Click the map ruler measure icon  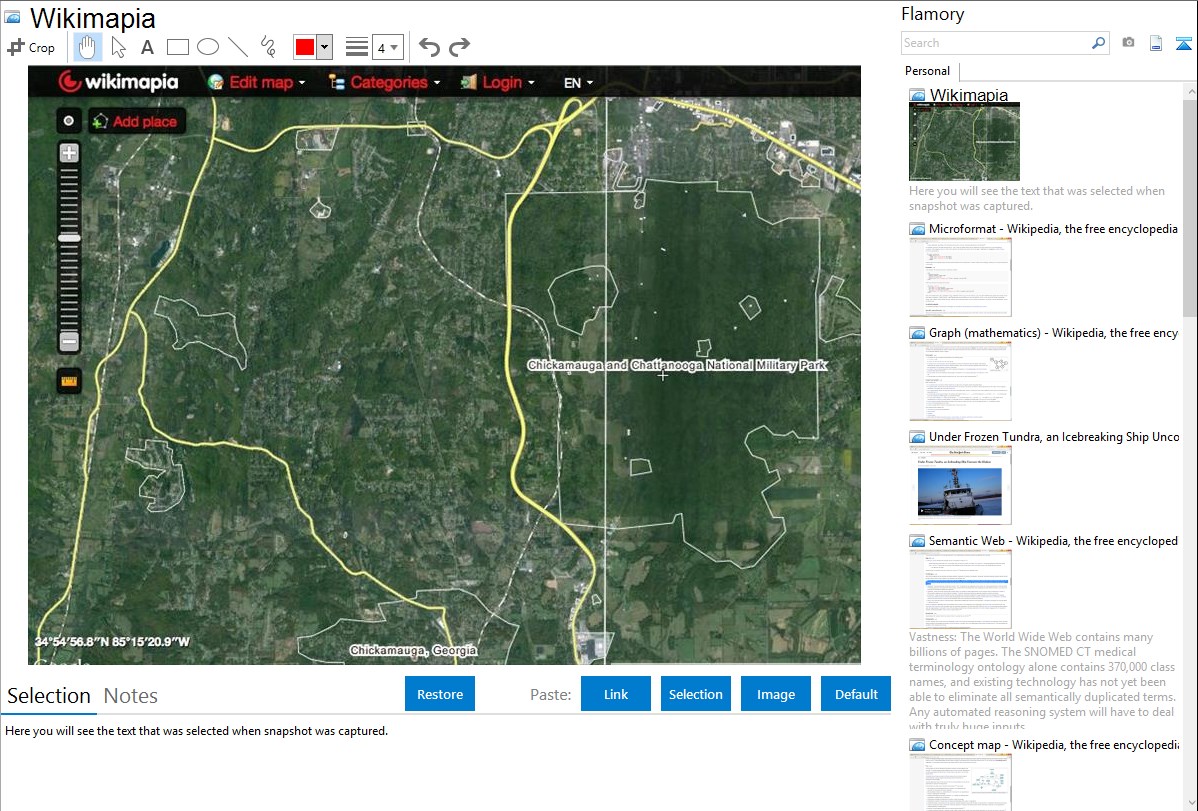[69, 381]
